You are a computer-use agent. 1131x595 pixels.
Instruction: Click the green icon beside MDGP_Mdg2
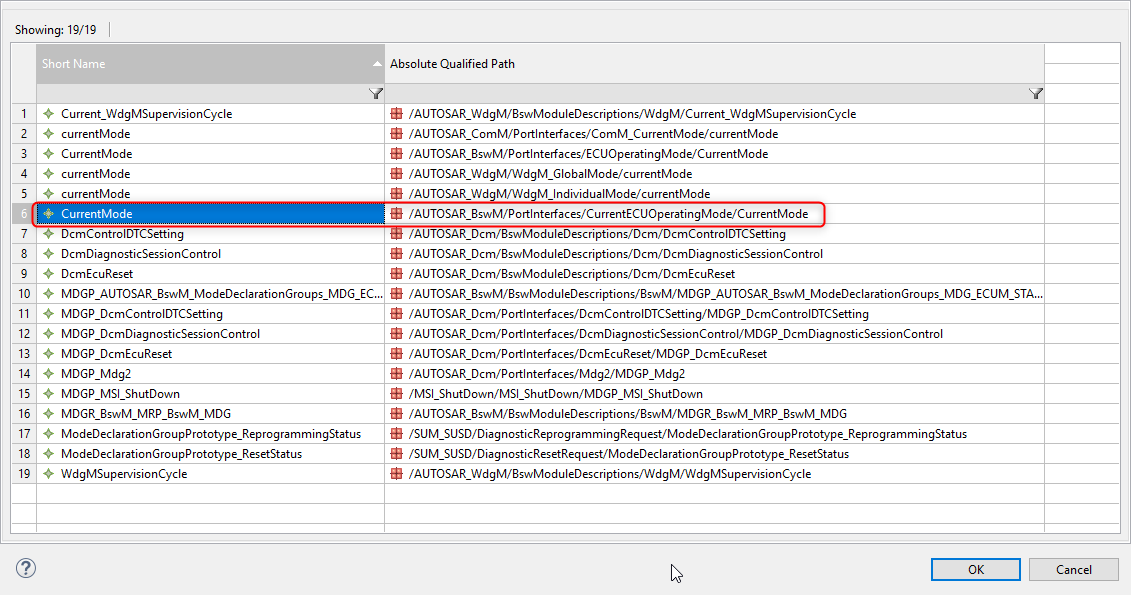click(48, 374)
